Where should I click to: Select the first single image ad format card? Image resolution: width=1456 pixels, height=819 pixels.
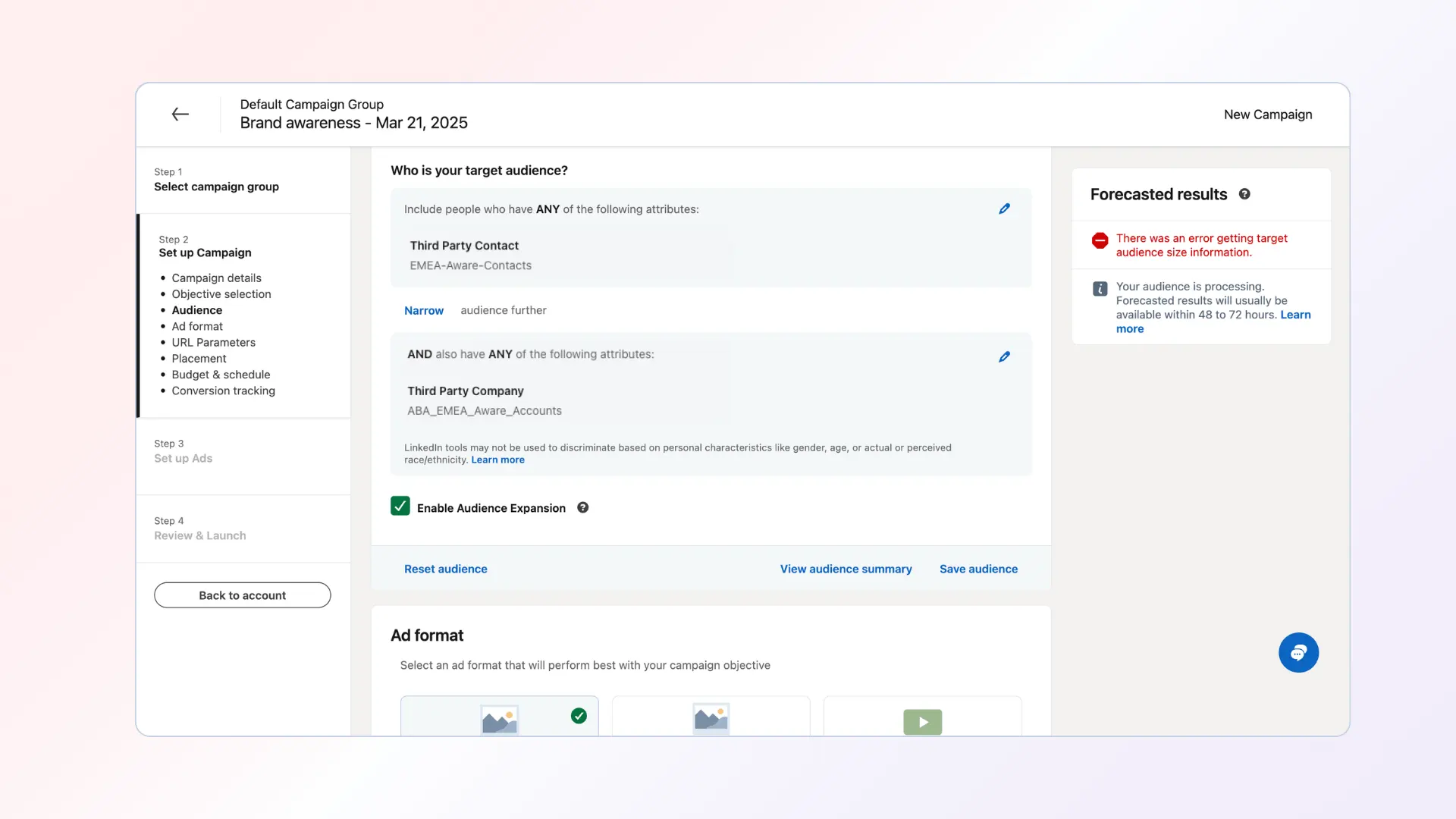point(499,717)
